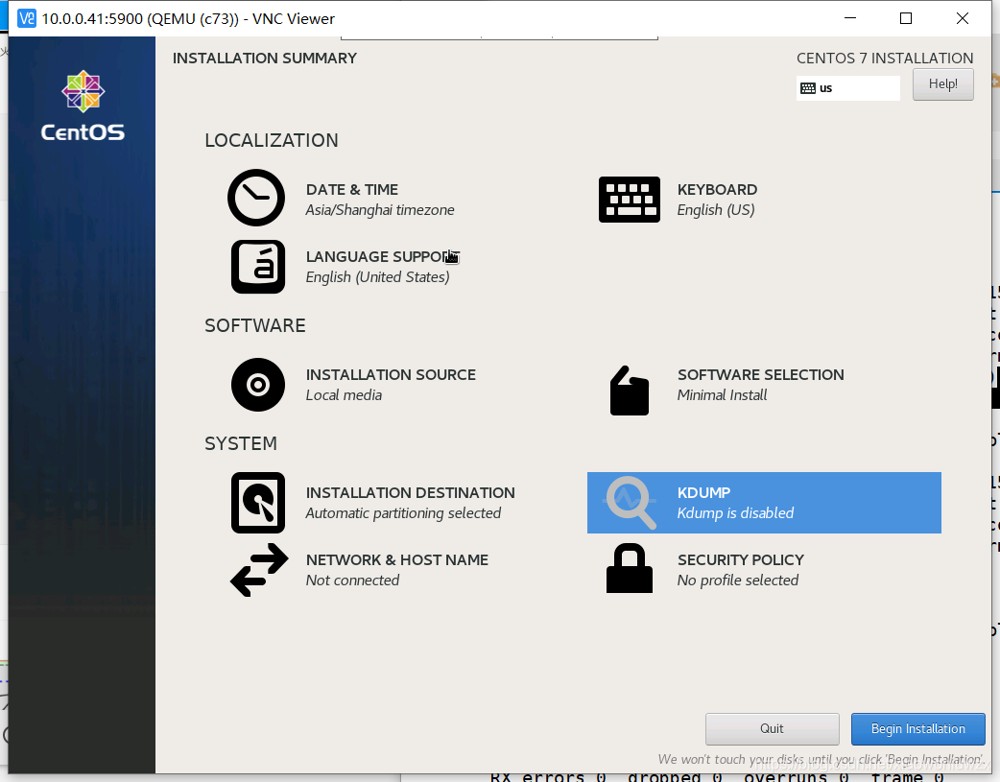Click 'English (US)' keyboard text
Viewport: 1000px width, 782px height.
pos(716,210)
